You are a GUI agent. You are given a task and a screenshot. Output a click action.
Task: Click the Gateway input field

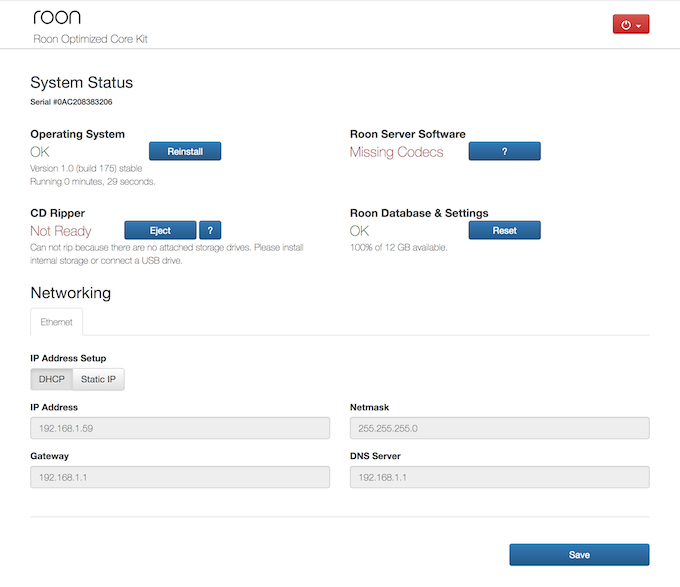click(x=180, y=477)
